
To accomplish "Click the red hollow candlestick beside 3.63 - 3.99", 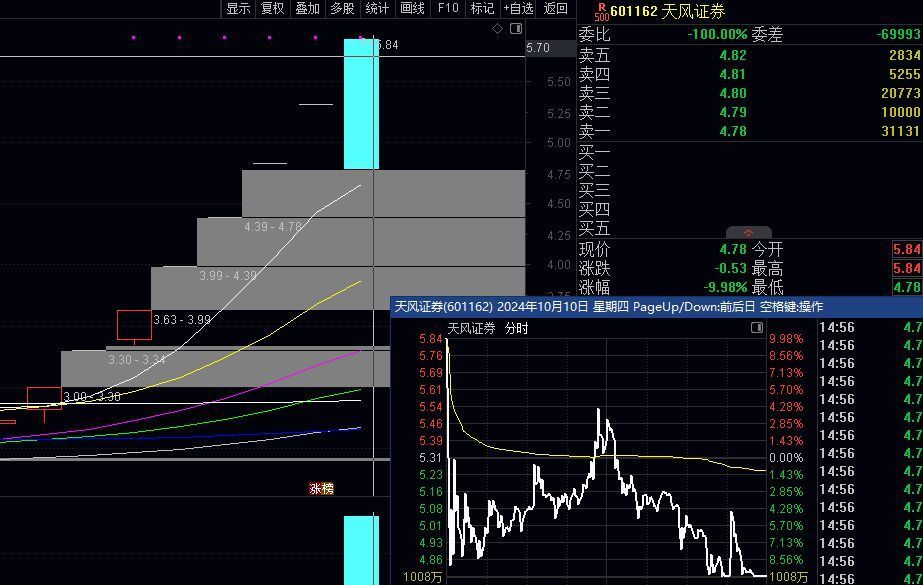I will click(x=134, y=325).
